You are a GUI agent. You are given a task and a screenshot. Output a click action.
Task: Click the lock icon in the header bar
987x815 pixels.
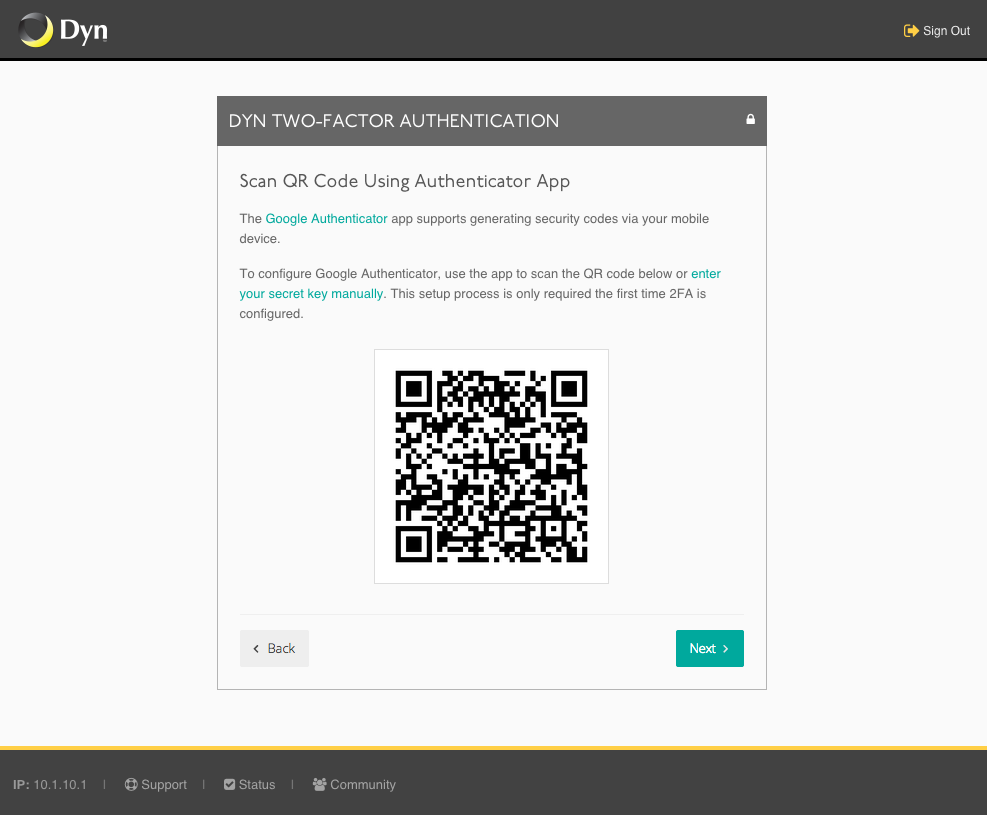pyautogui.click(x=750, y=119)
